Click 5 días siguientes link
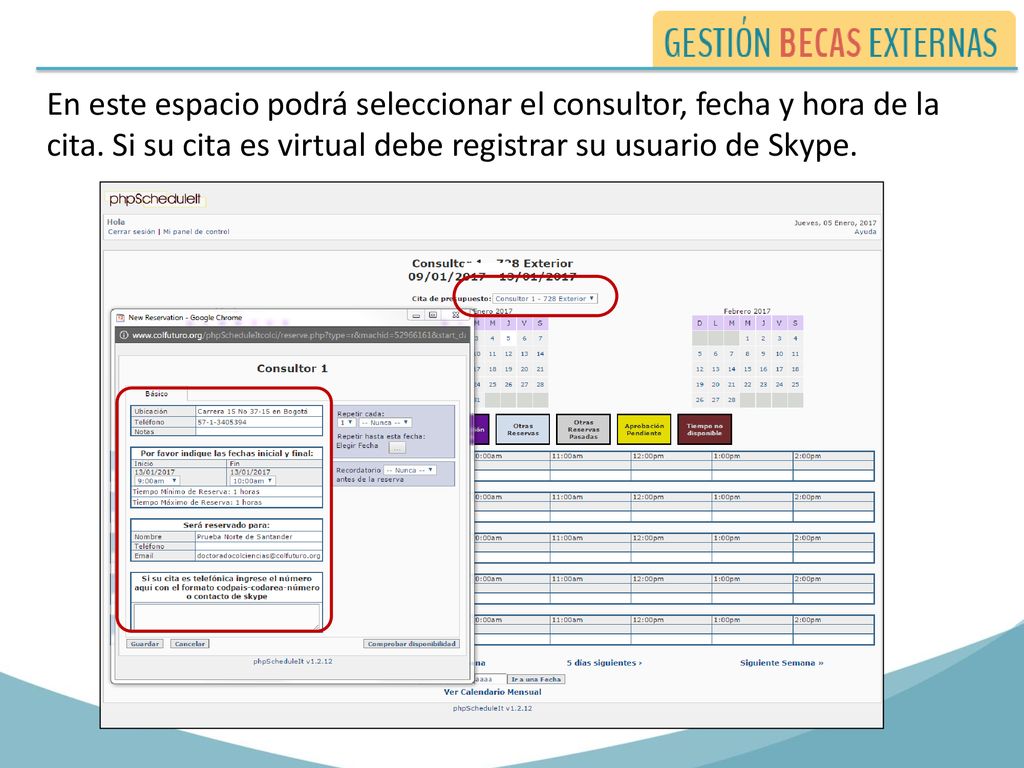1024x768 pixels. pyautogui.click(x=604, y=663)
